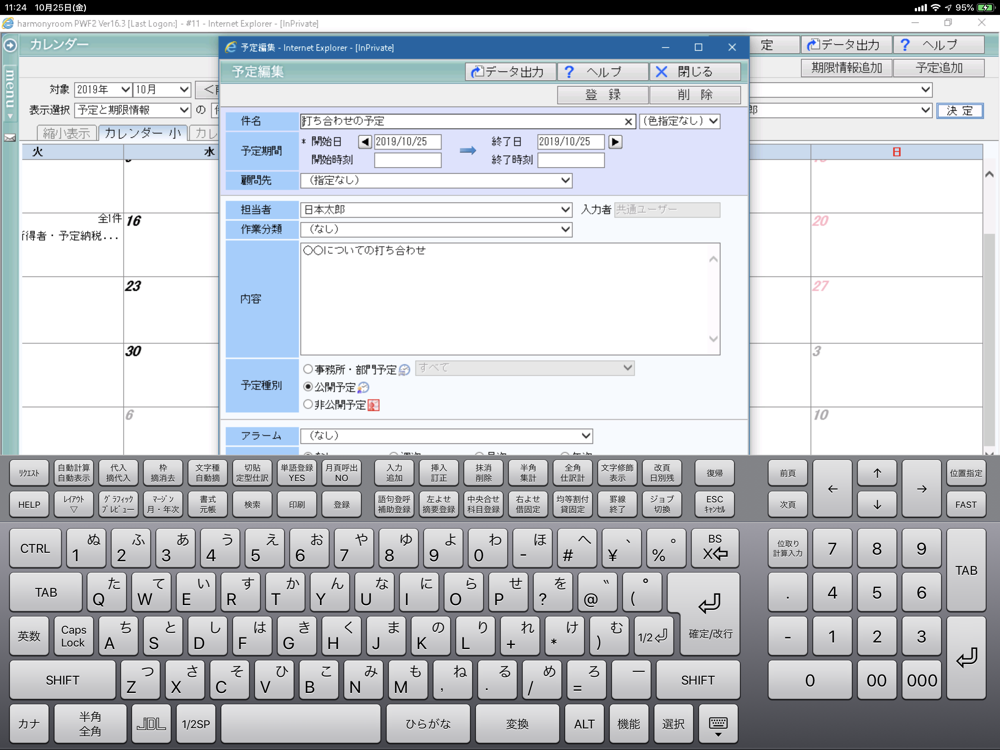This screenshot has width=1000, height=750.
Task: Tap the left arrow key on keyboard
Action: pyautogui.click(x=832, y=489)
